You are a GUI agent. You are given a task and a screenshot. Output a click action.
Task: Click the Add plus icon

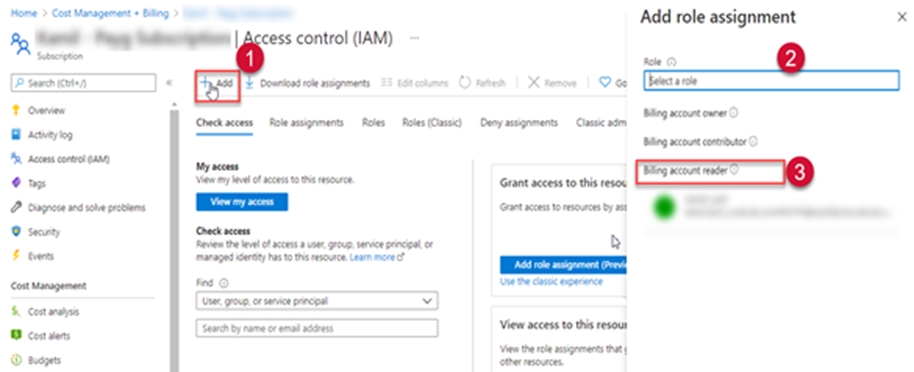coord(205,83)
